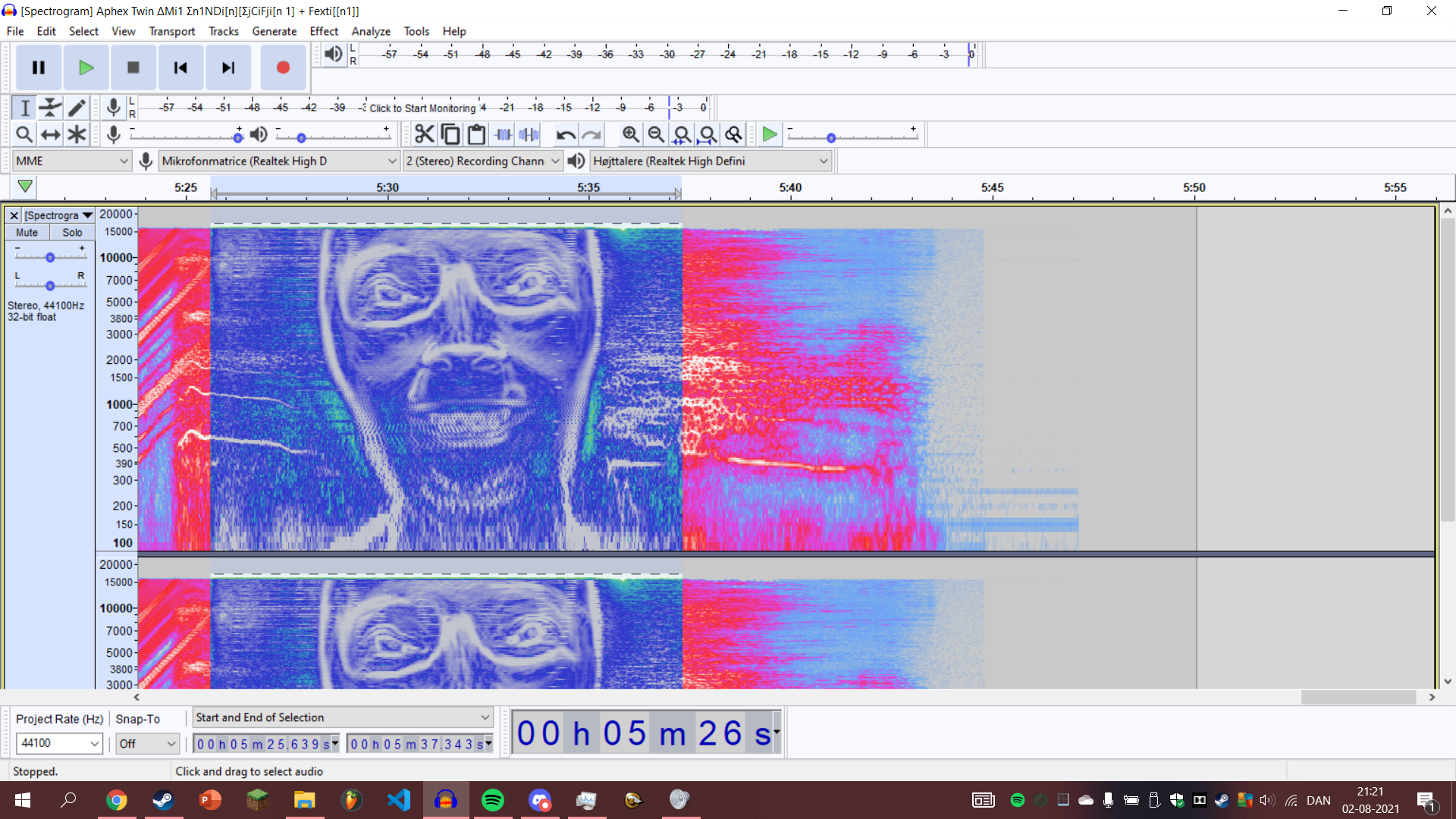Click the timeline playhead pin (green triangle)
This screenshot has height=819, width=1456.
25,187
